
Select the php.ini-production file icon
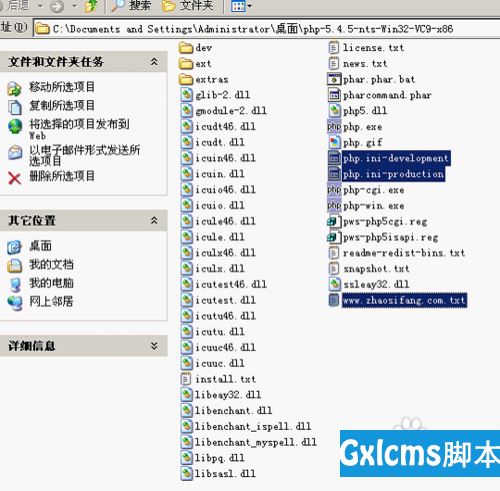pos(334,174)
